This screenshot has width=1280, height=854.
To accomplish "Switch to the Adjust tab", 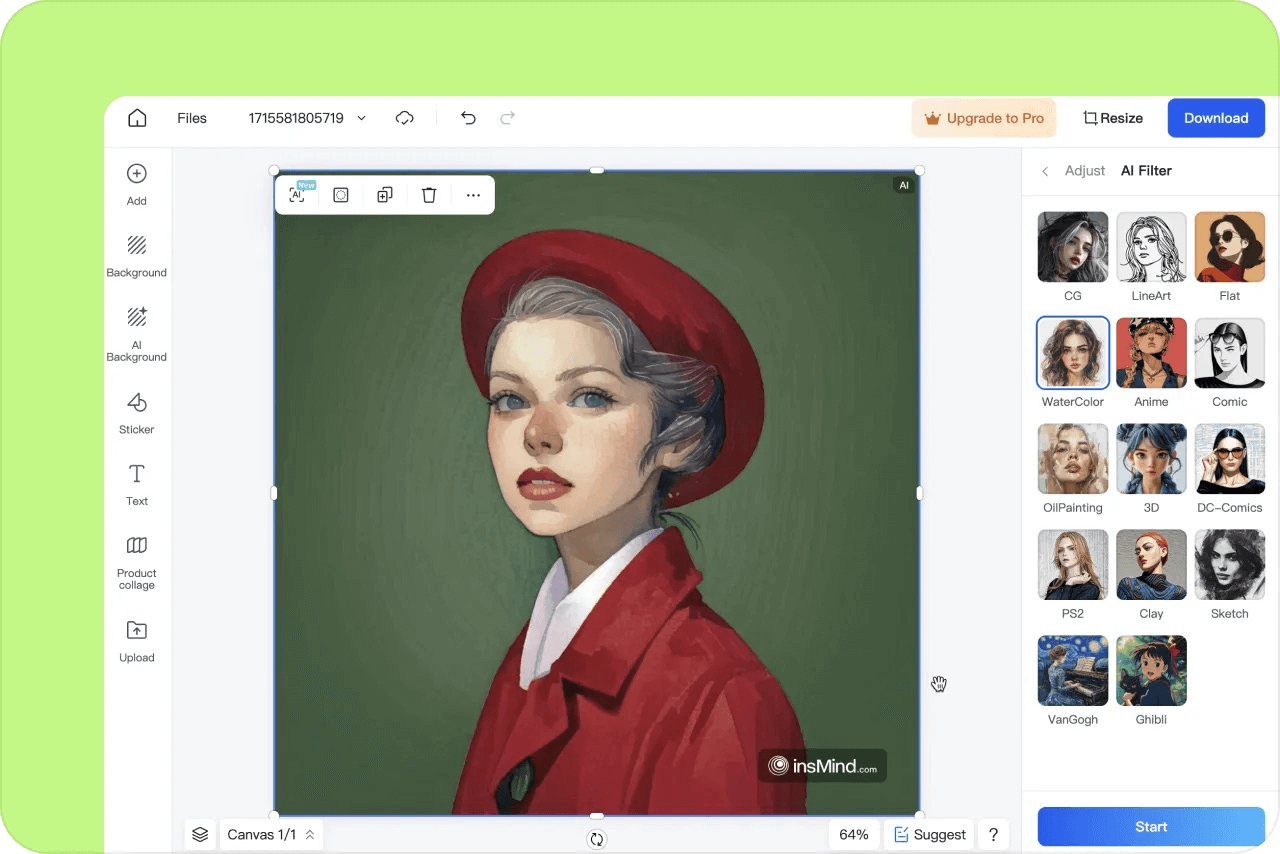I will point(1084,171).
